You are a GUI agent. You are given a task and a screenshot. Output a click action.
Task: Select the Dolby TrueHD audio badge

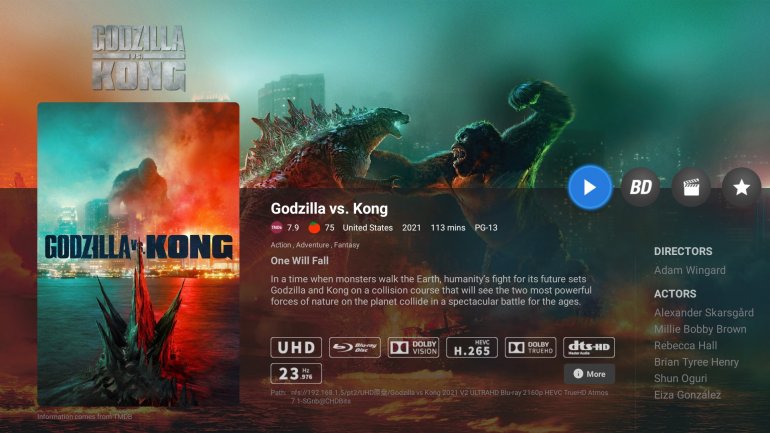[530, 348]
